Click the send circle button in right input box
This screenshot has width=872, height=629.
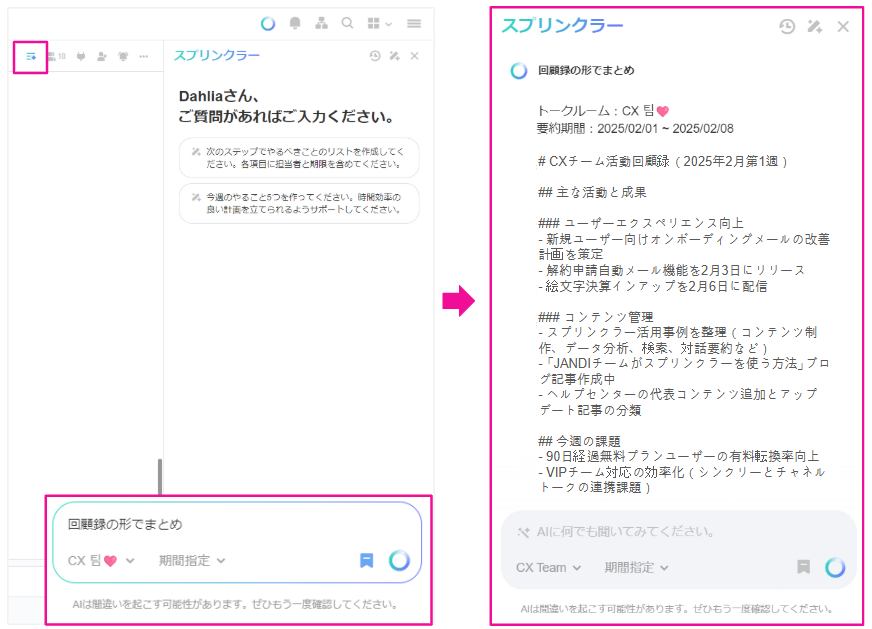click(835, 567)
